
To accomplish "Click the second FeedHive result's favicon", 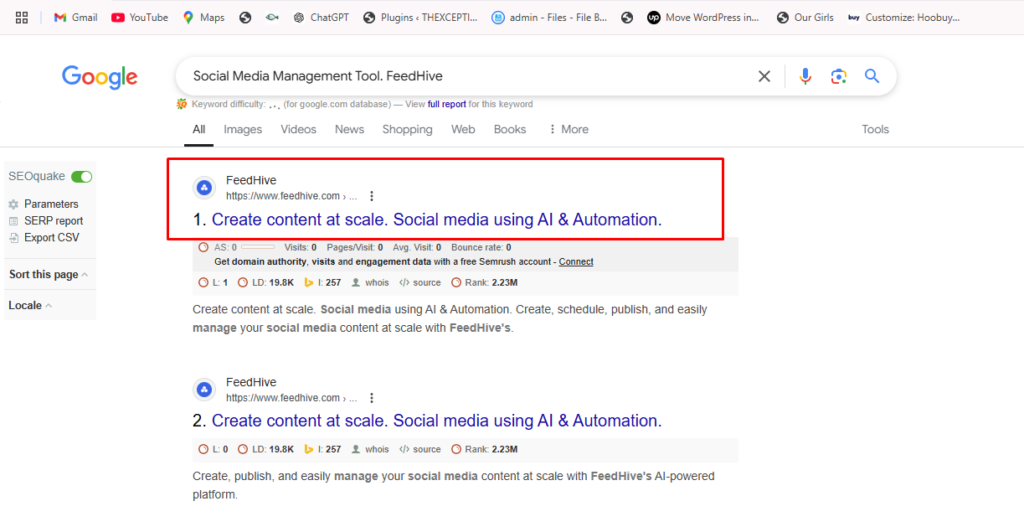I will (204, 390).
